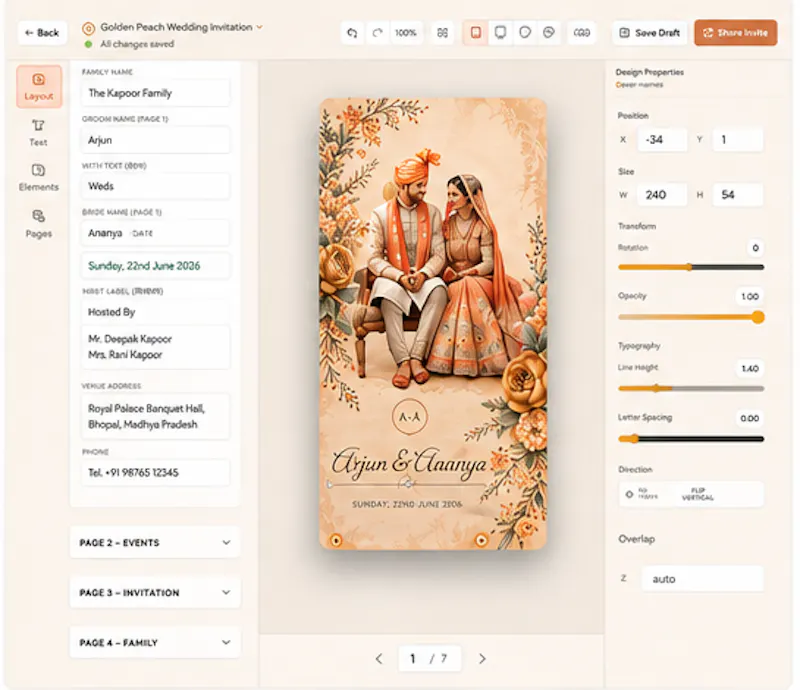Click the slider handle under the card names text
This screenshot has width=800, height=690.
click(407, 483)
